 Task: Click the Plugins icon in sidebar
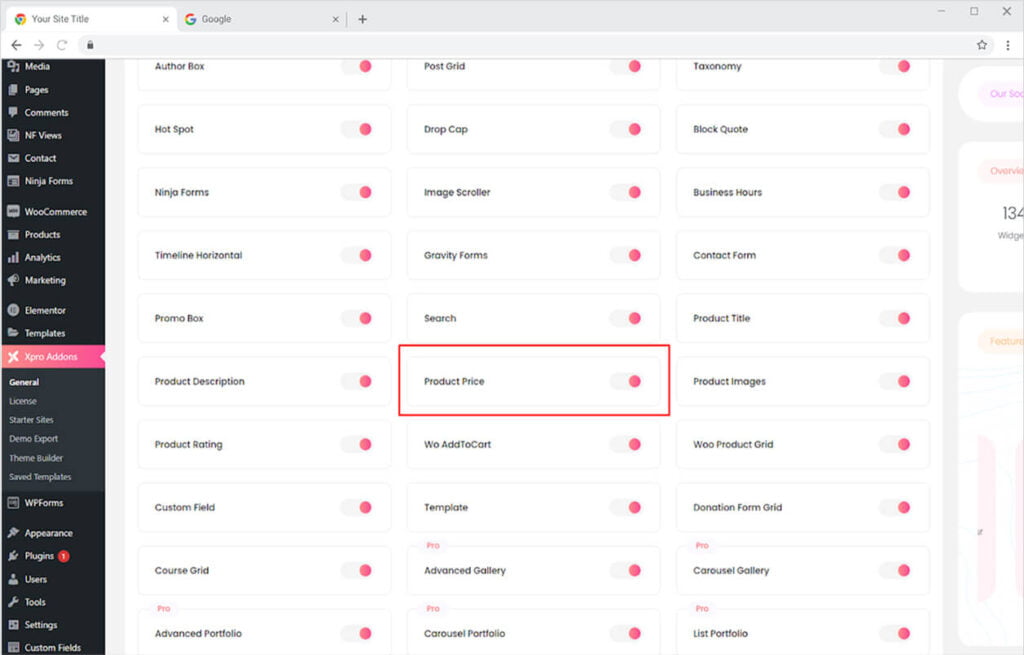coord(13,556)
